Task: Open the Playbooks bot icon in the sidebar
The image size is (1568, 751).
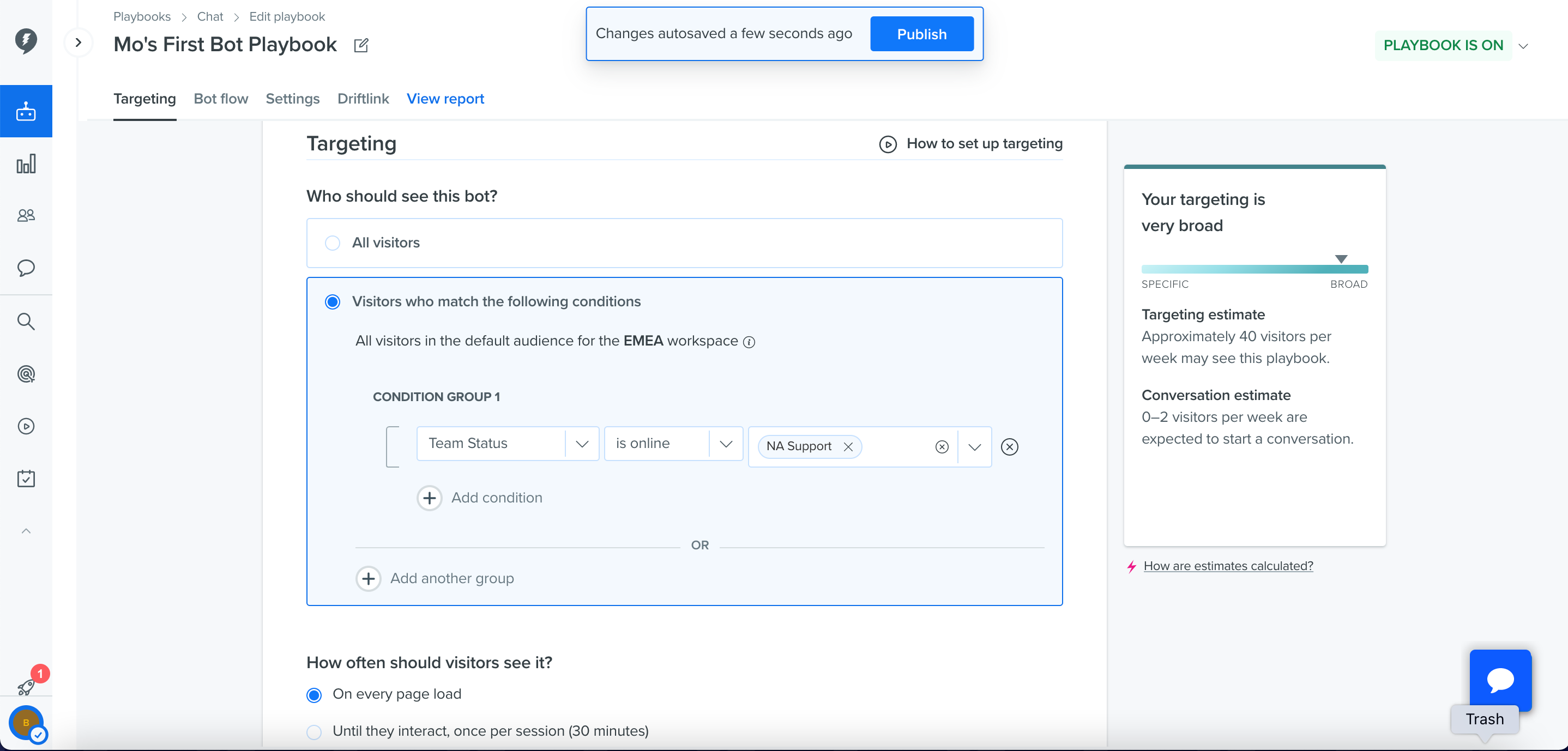Action: (x=26, y=111)
